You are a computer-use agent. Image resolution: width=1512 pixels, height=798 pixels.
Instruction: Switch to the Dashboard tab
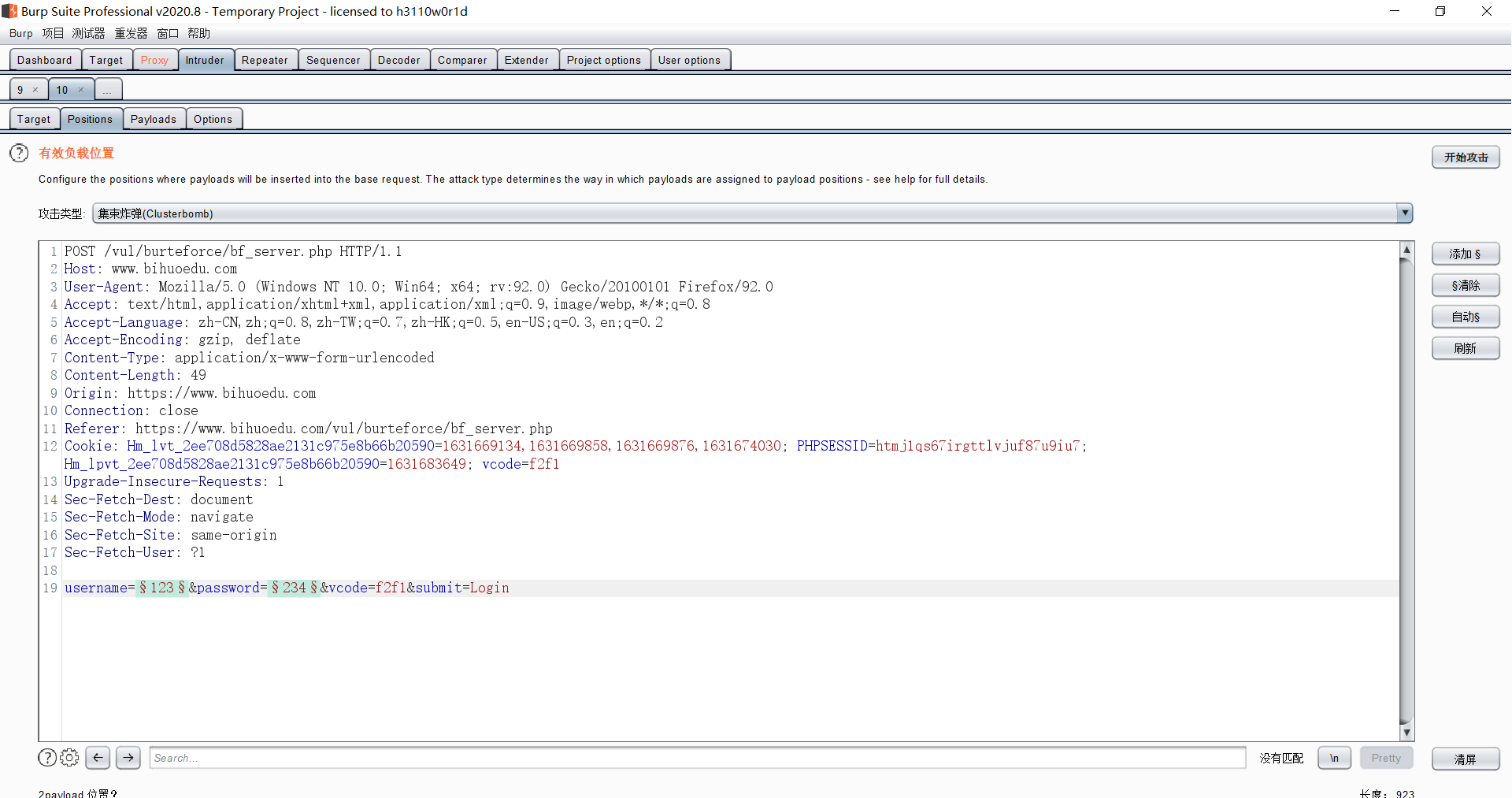45,60
